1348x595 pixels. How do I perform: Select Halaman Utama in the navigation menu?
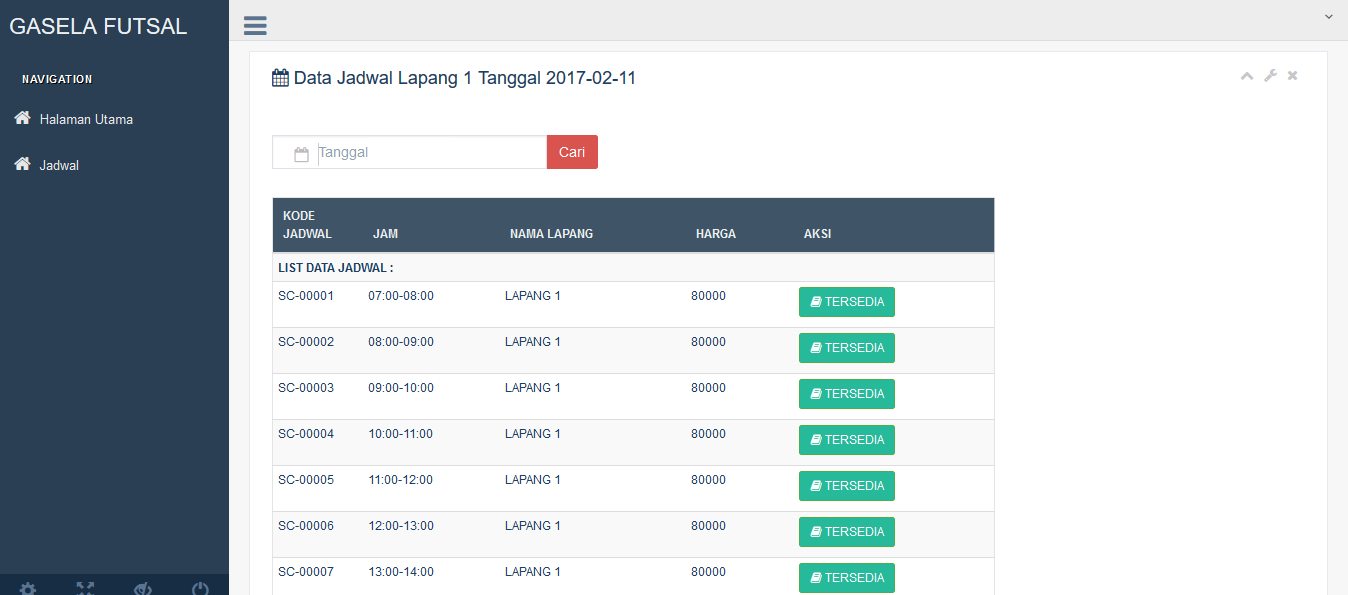pyautogui.click(x=84, y=118)
